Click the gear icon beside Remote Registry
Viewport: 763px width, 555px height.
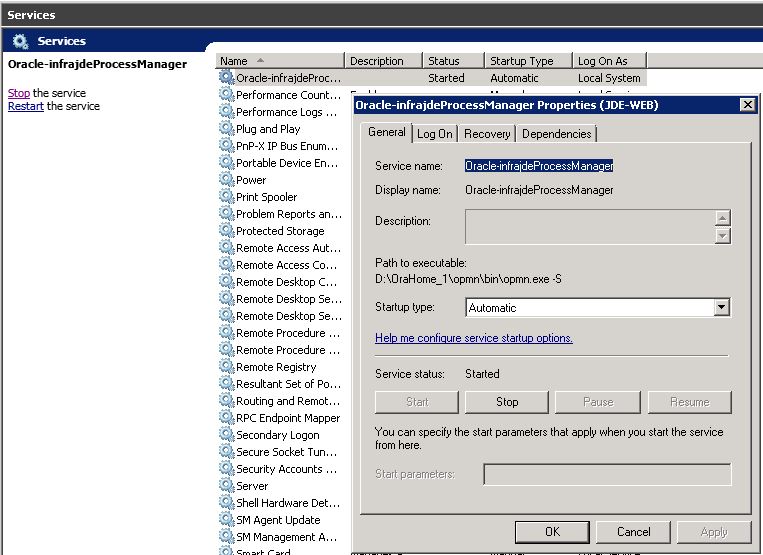226,366
